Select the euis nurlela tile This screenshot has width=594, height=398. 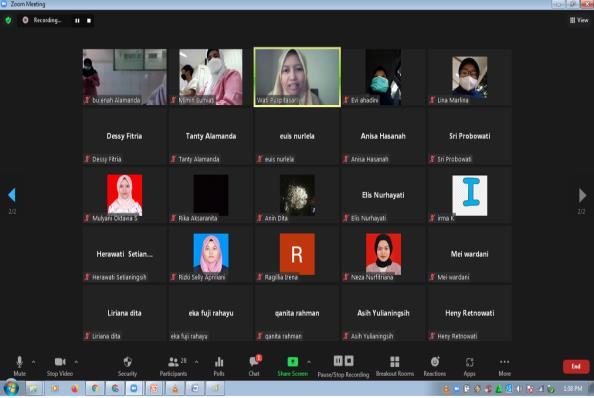tap(297, 136)
